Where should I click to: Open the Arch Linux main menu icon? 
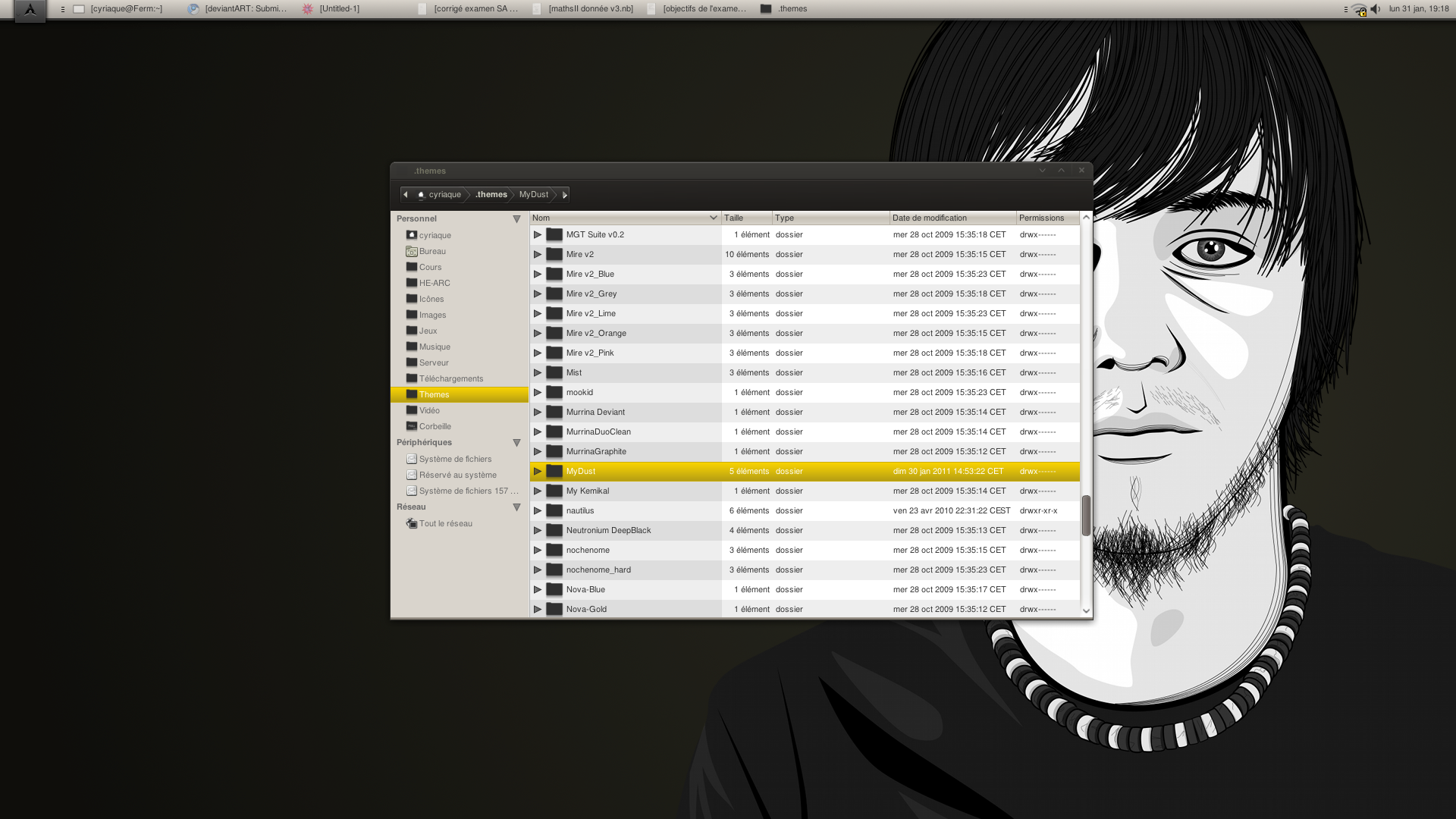click(x=30, y=10)
